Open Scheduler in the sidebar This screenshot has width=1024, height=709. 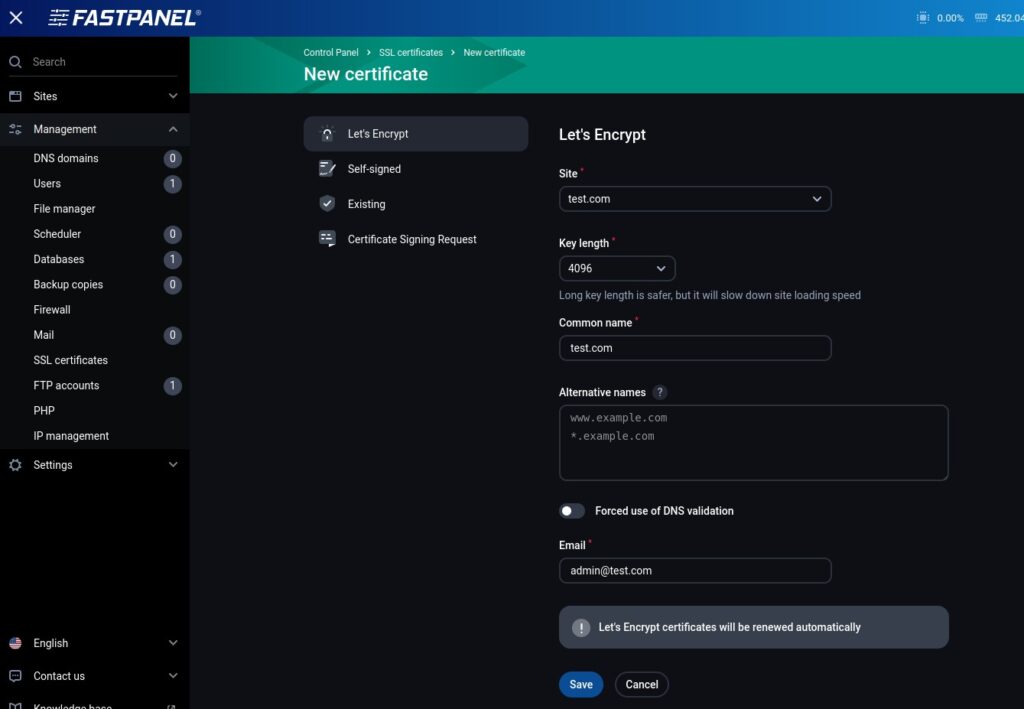tap(57, 234)
